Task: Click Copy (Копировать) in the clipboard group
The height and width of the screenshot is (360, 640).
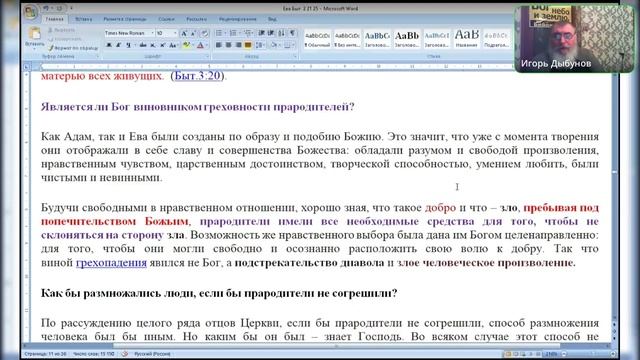Action: [x=64, y=39]
